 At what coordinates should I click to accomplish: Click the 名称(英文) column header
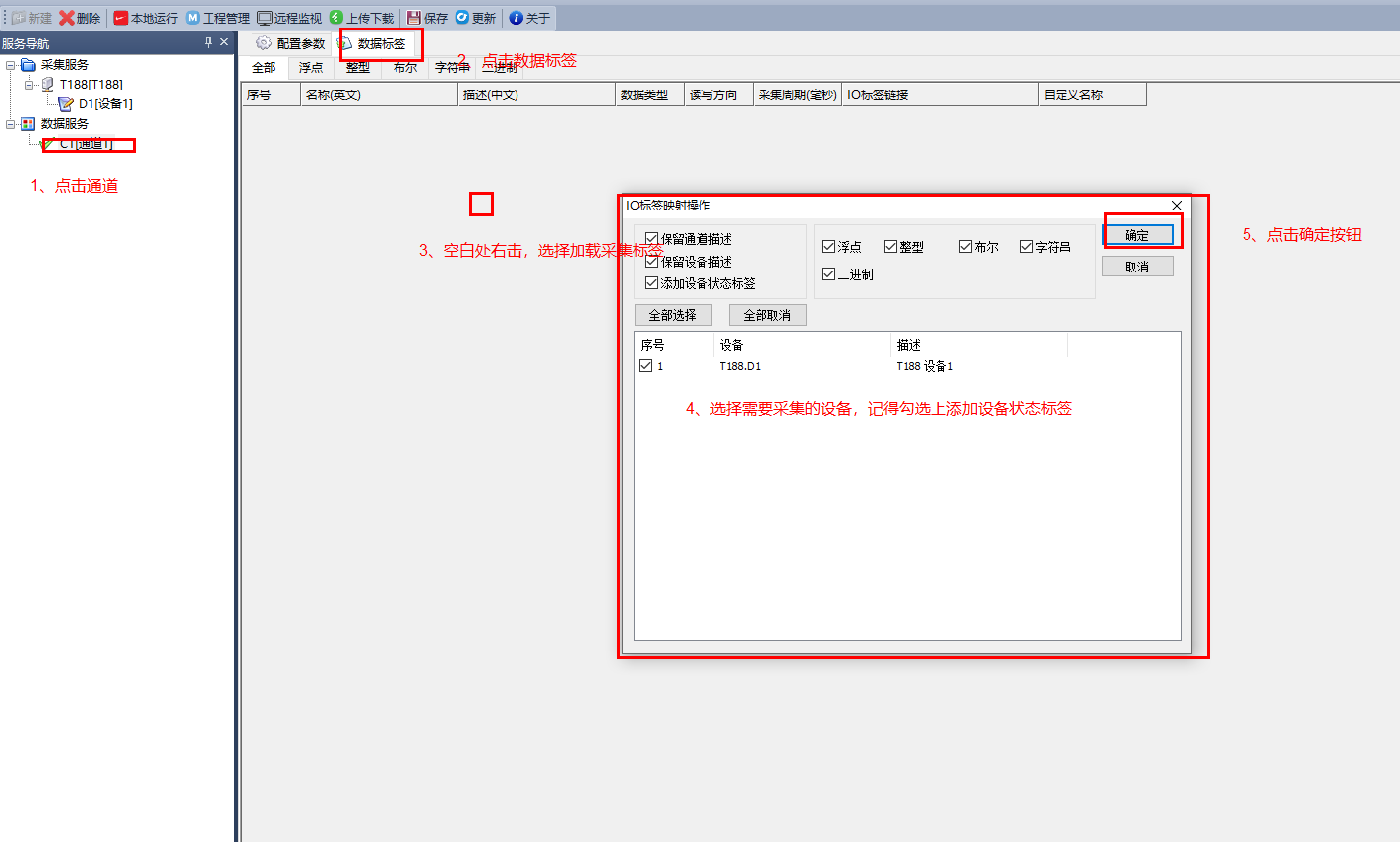click(379, 94)
